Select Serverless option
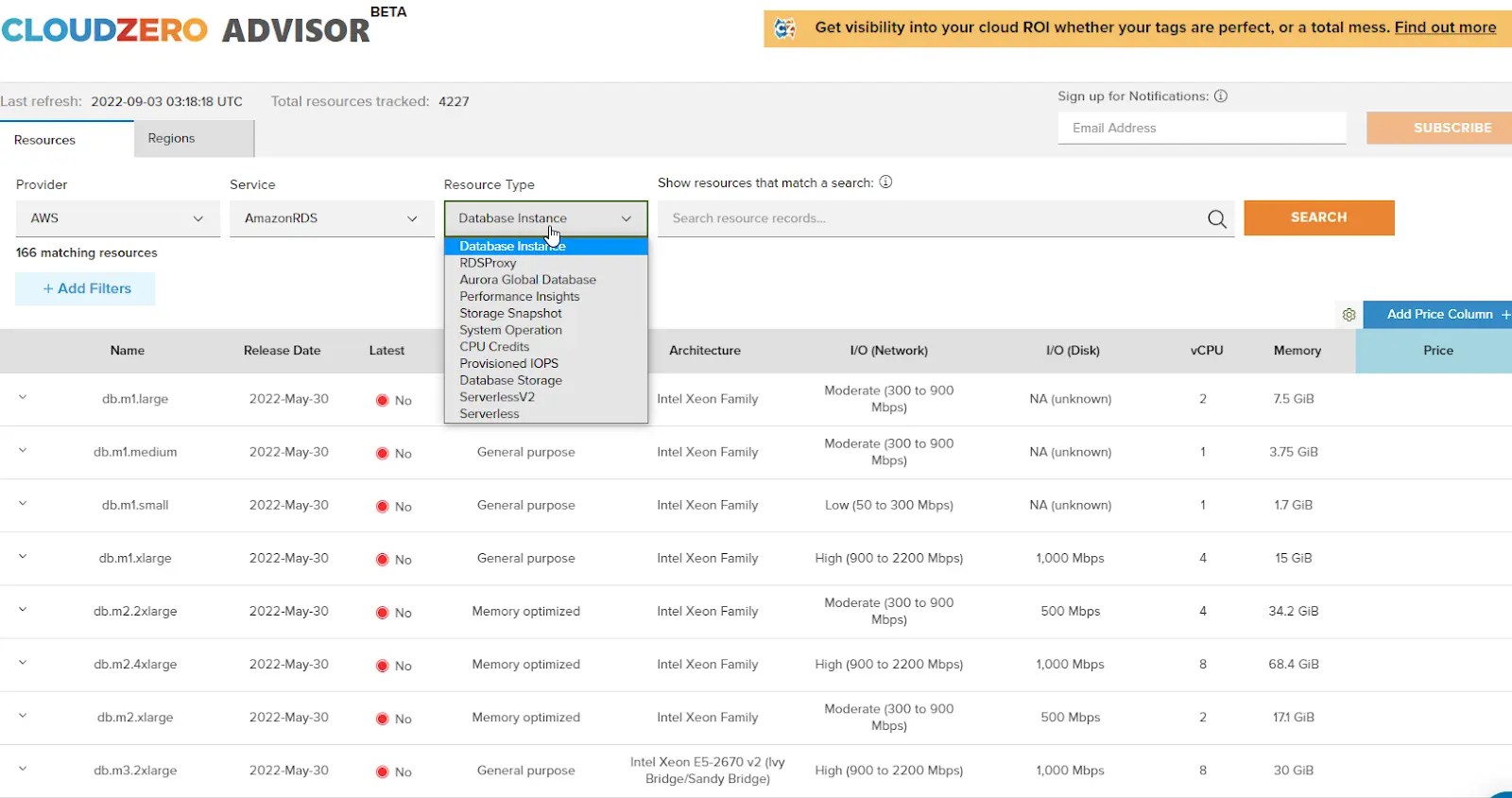Image resolution: width=1512 pixels, height=798 pixels. click(x=546, y=413)
